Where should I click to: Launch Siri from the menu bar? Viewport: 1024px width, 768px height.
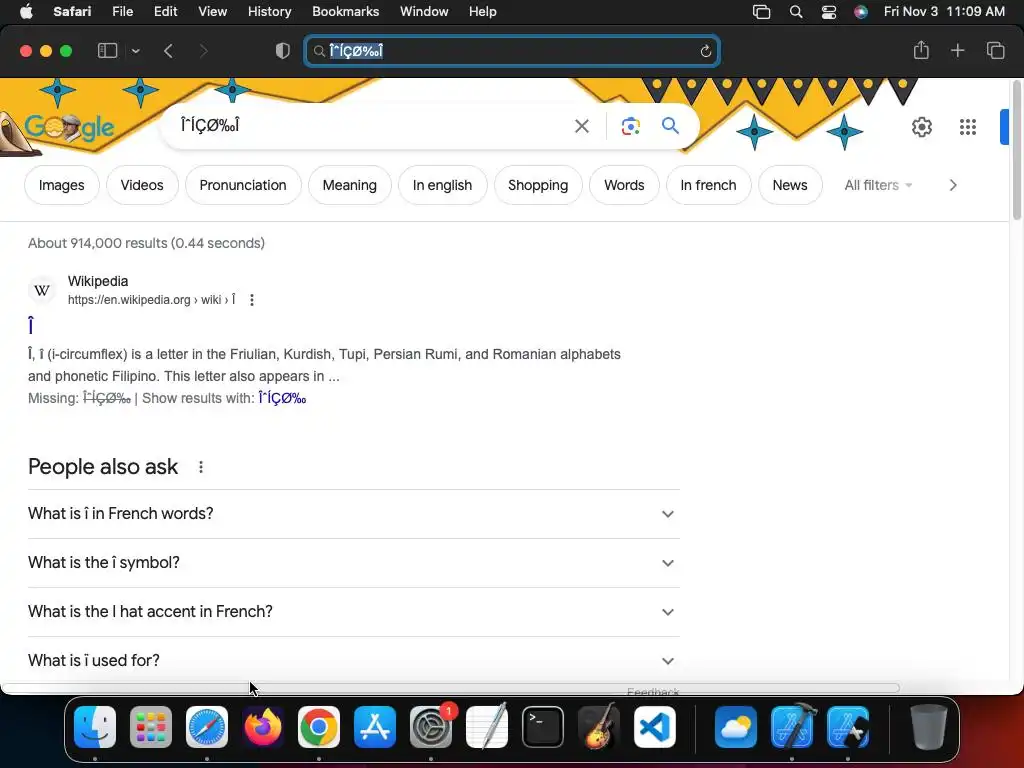(x=861, y=12)
